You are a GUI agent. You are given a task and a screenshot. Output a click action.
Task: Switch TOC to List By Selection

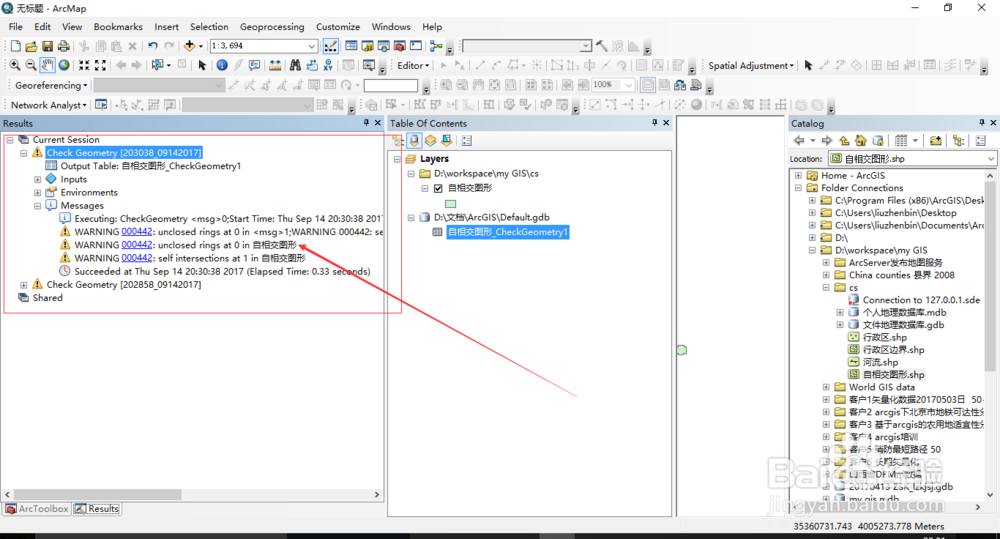446,140
